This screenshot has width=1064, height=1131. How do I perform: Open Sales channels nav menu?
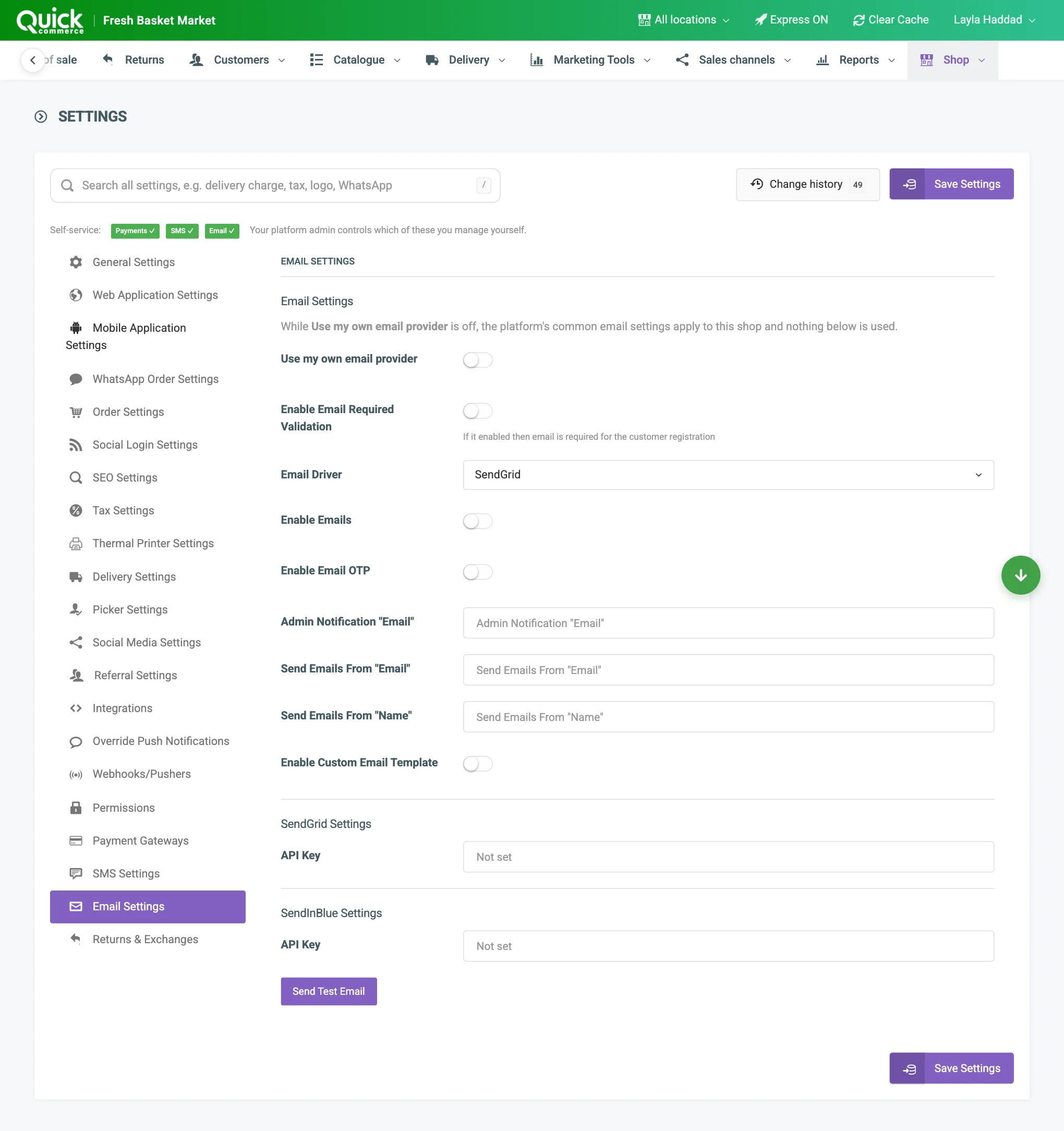click(734, 61)
